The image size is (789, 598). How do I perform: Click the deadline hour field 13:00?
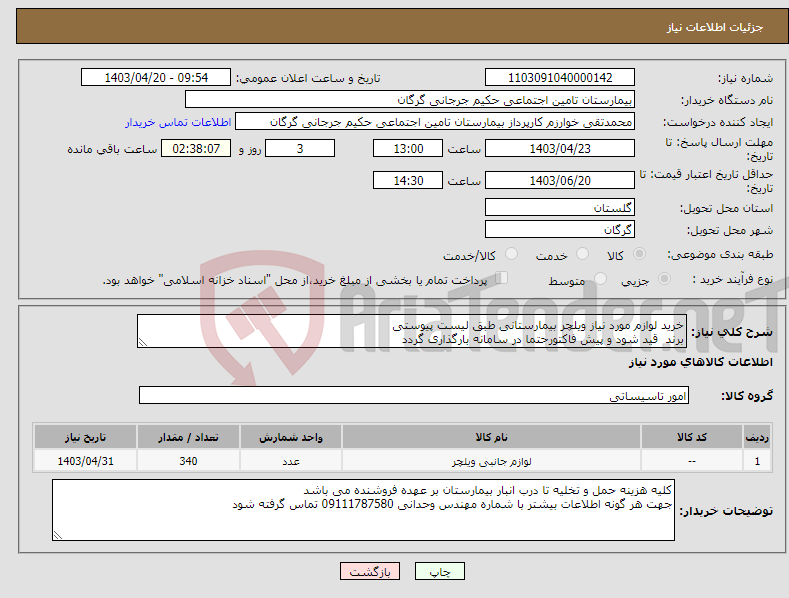point(408,148)
